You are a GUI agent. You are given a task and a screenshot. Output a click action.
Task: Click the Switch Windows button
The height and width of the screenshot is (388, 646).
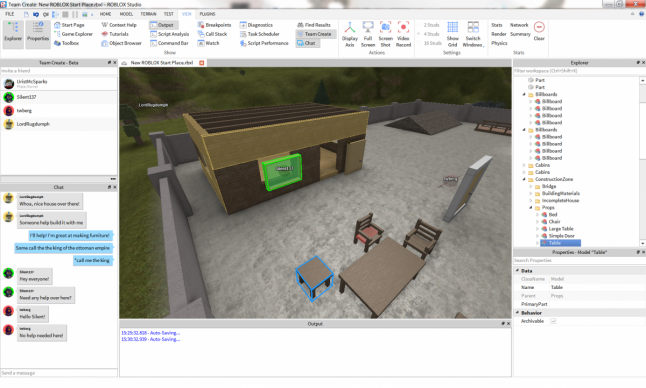[473, 34]
